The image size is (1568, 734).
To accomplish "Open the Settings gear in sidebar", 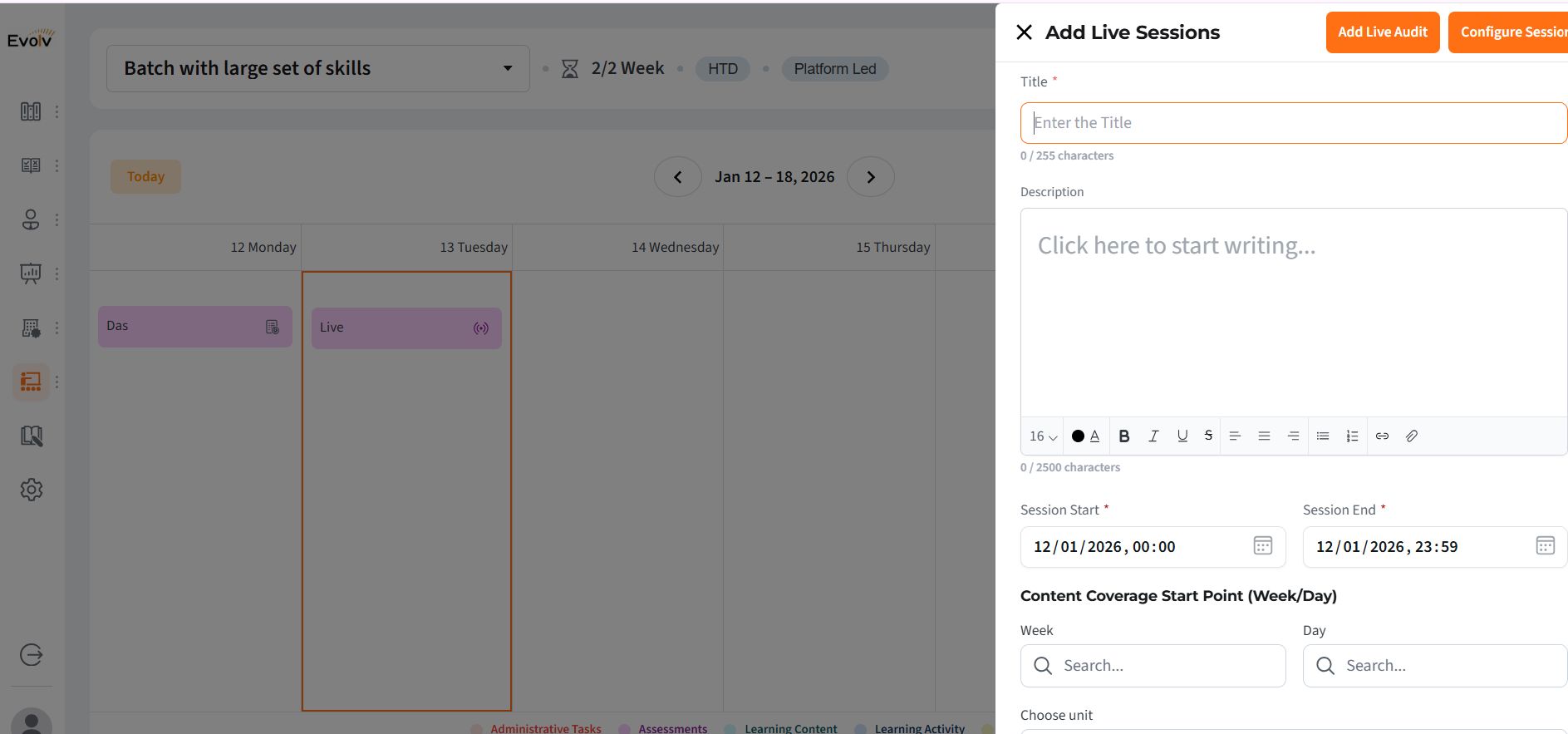I will pyautogui.click(x=32, y=490).
